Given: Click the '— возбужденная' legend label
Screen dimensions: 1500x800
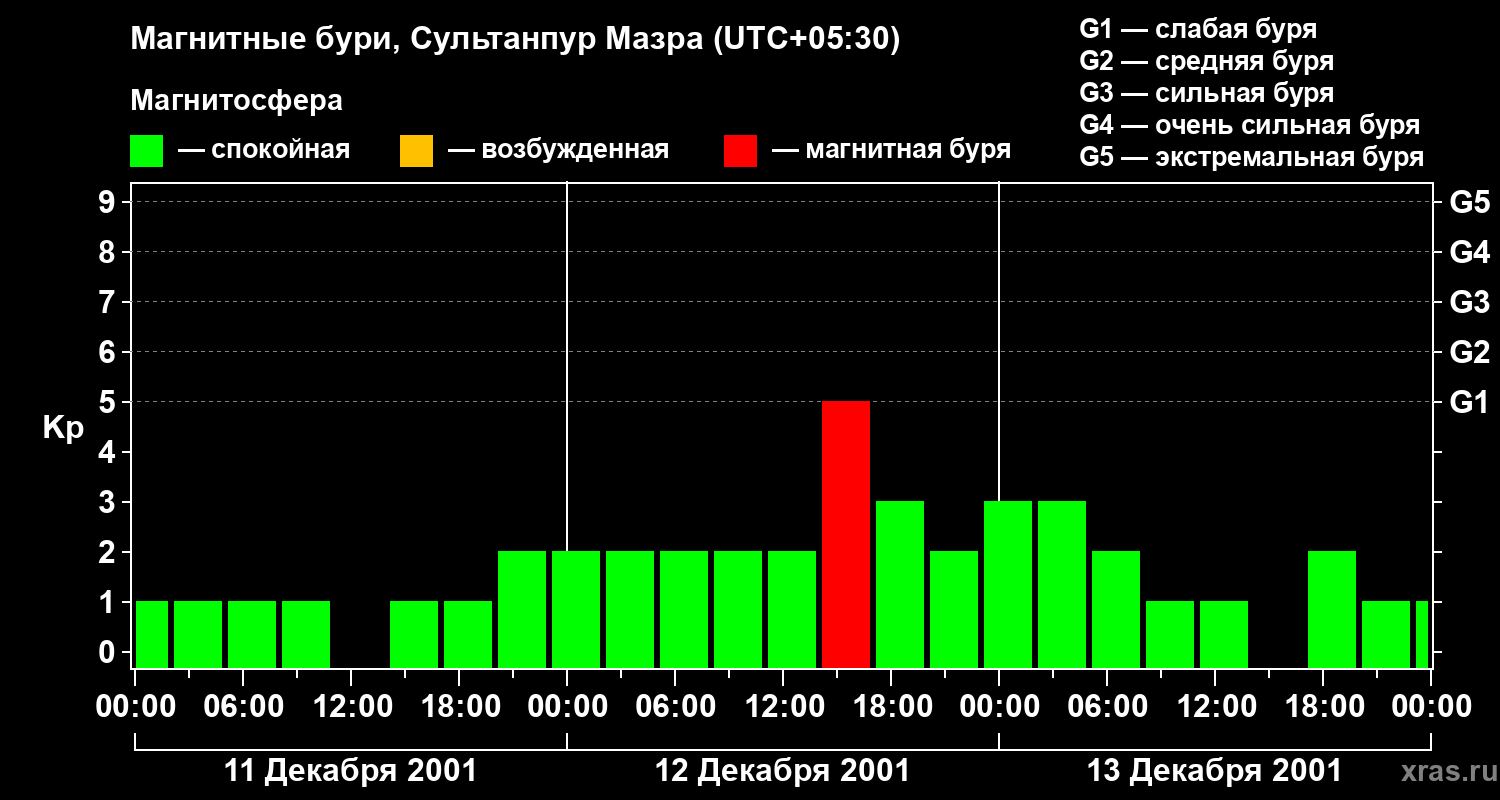Looking at the screenshot, I should tap(558, 150).
